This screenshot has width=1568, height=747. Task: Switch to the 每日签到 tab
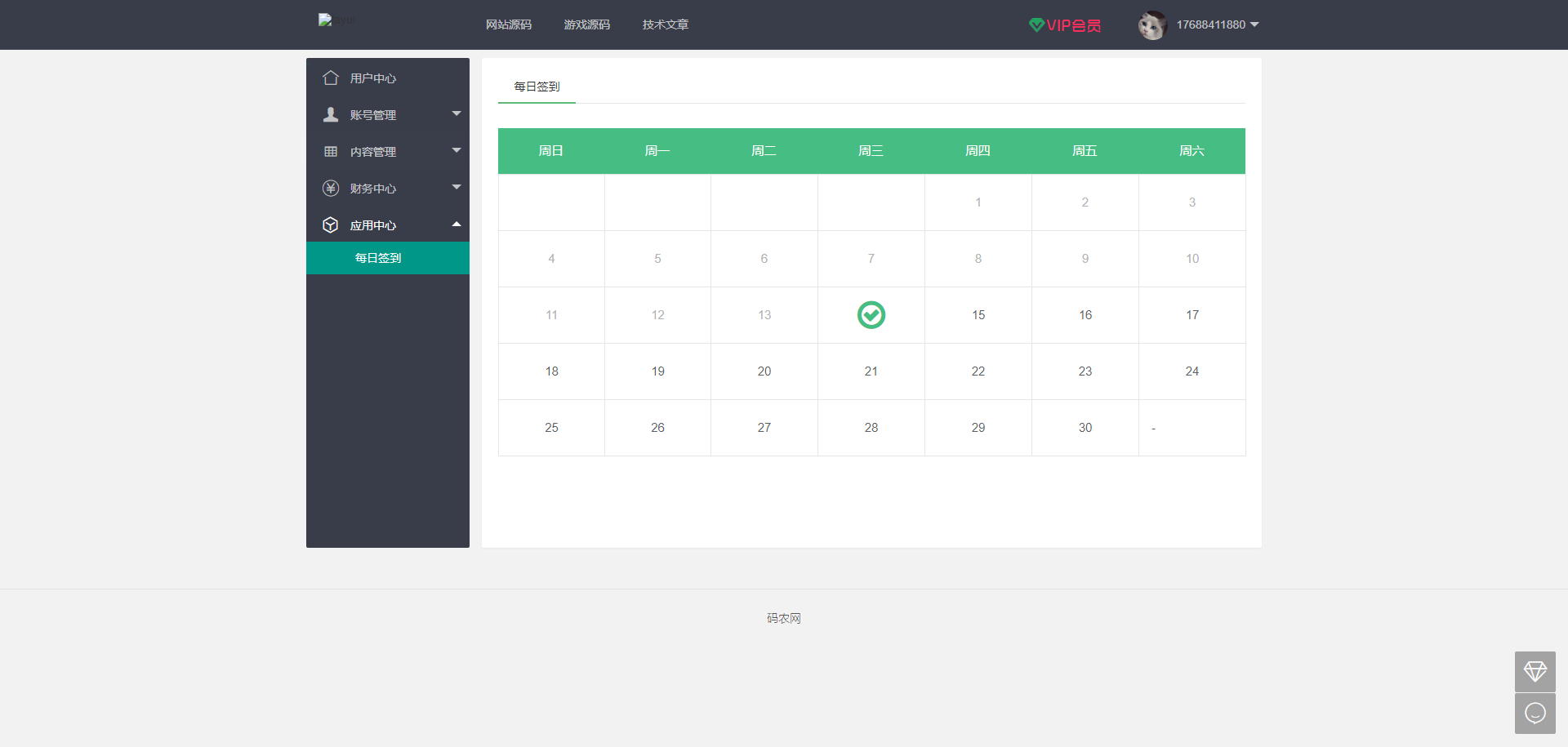point(537,87)
